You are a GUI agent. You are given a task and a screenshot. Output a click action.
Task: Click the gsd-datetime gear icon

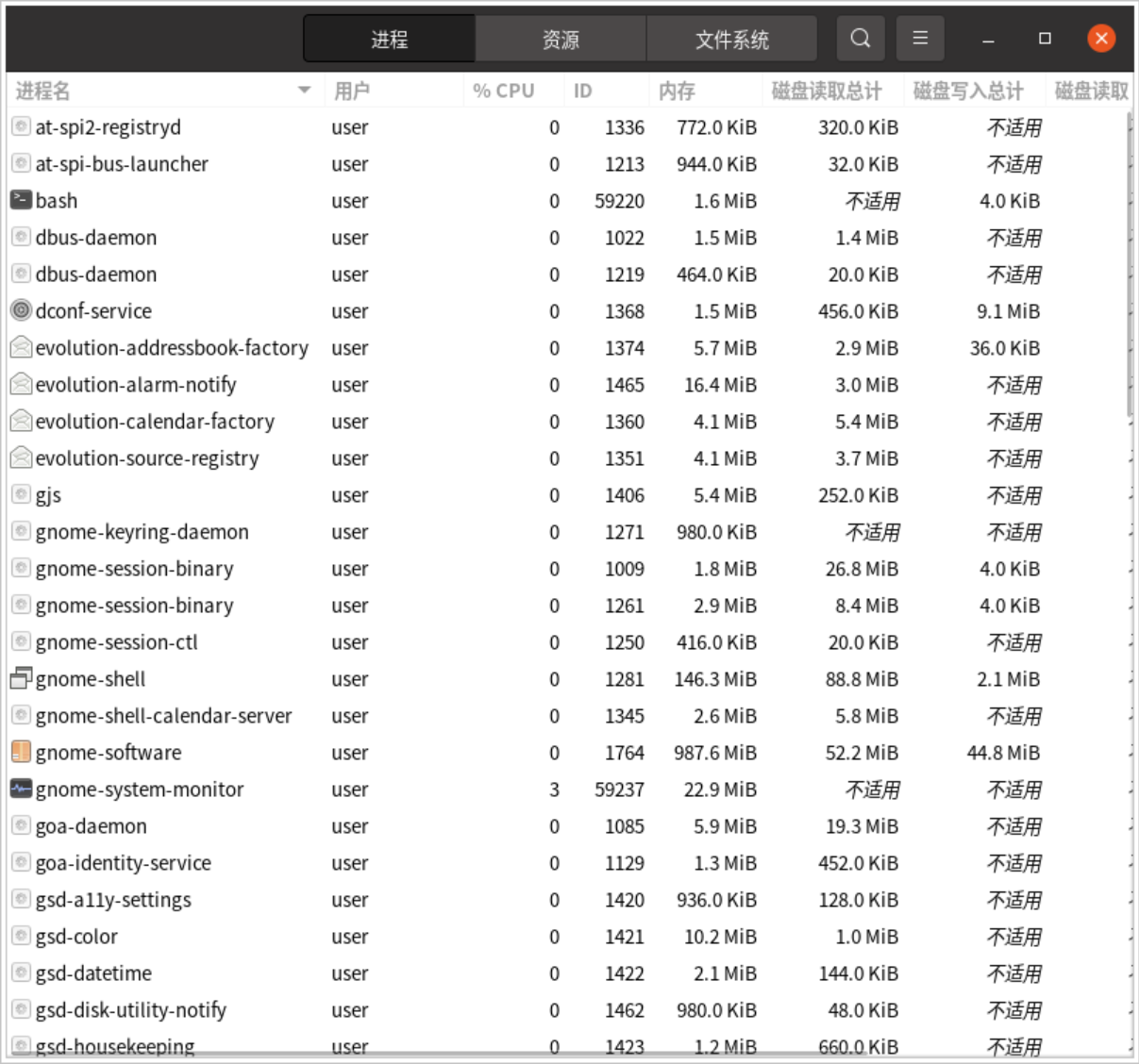tap(21, 973)
